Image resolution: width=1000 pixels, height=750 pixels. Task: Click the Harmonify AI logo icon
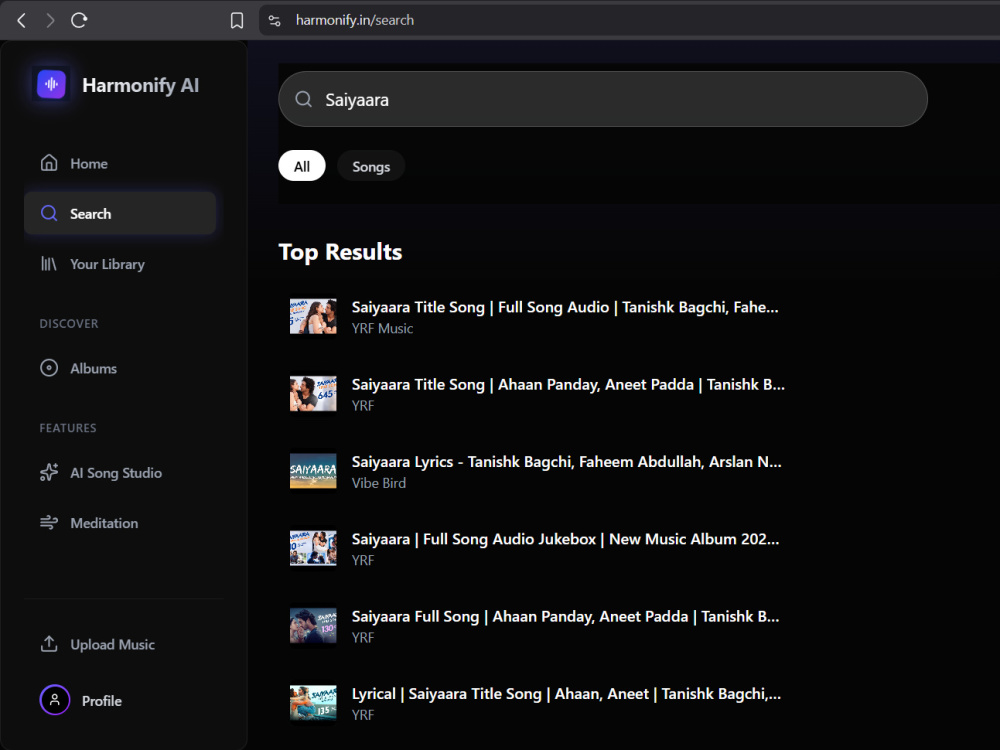point(51,84)
